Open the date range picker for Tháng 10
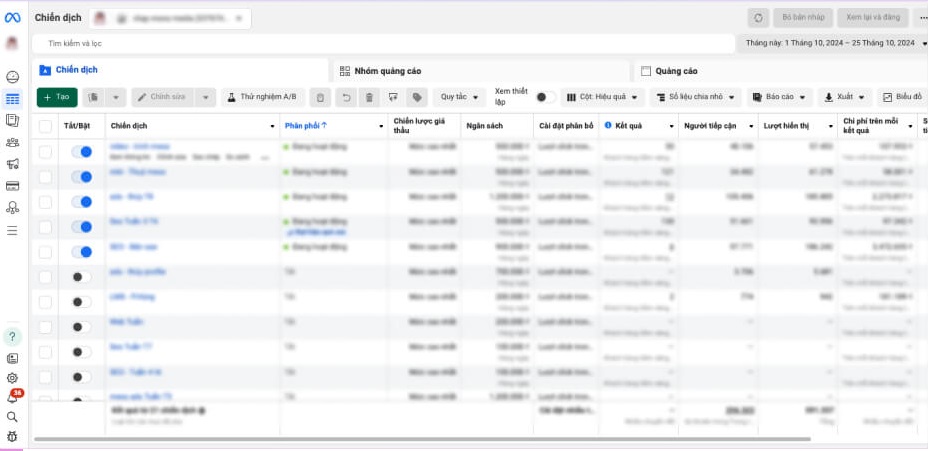The image size is (928, 451). point(832,44)
